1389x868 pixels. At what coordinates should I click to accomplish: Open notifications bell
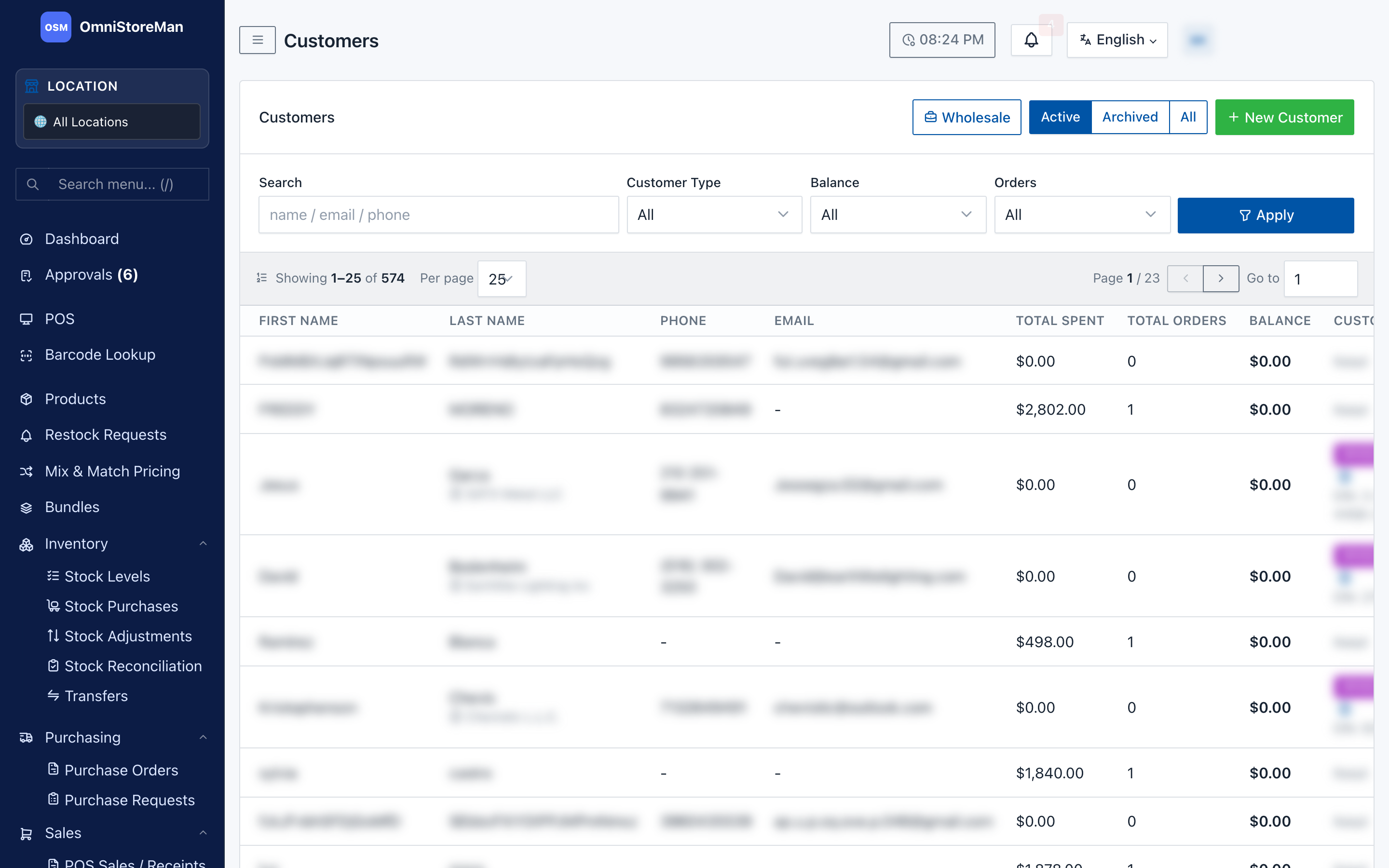[1031, 40]
